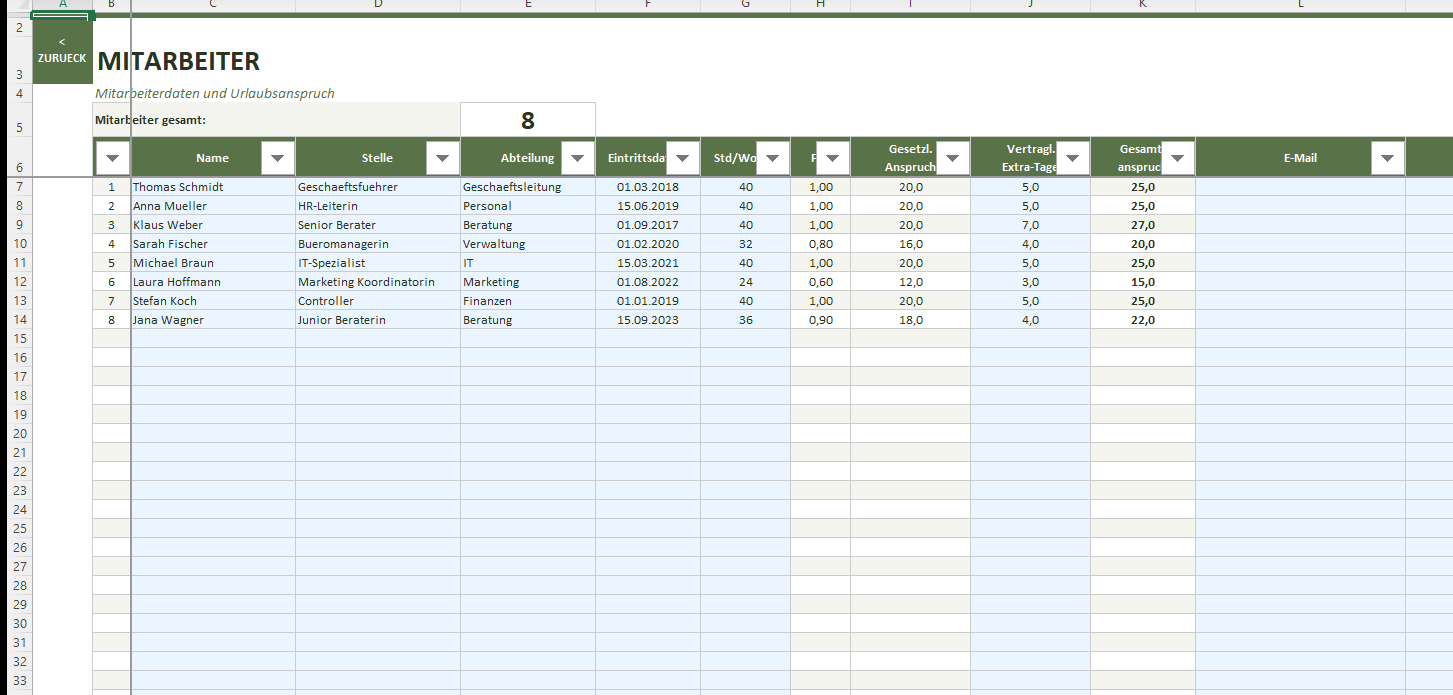Select the HR-Leiterin cell
Screen dimensions: 1453x695
tap(377, 206)
